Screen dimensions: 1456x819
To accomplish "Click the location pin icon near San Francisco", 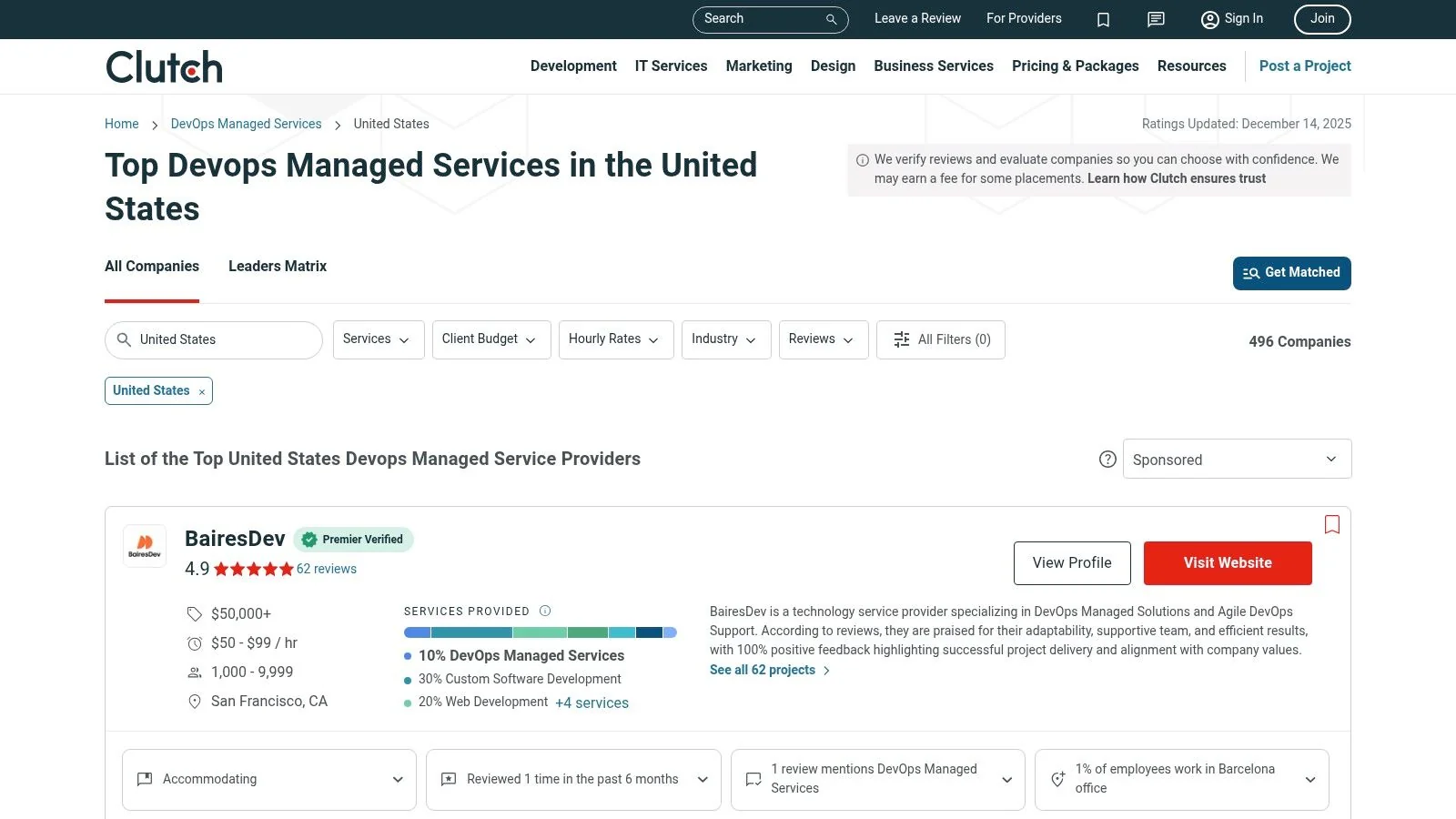I will coord(194,702).
